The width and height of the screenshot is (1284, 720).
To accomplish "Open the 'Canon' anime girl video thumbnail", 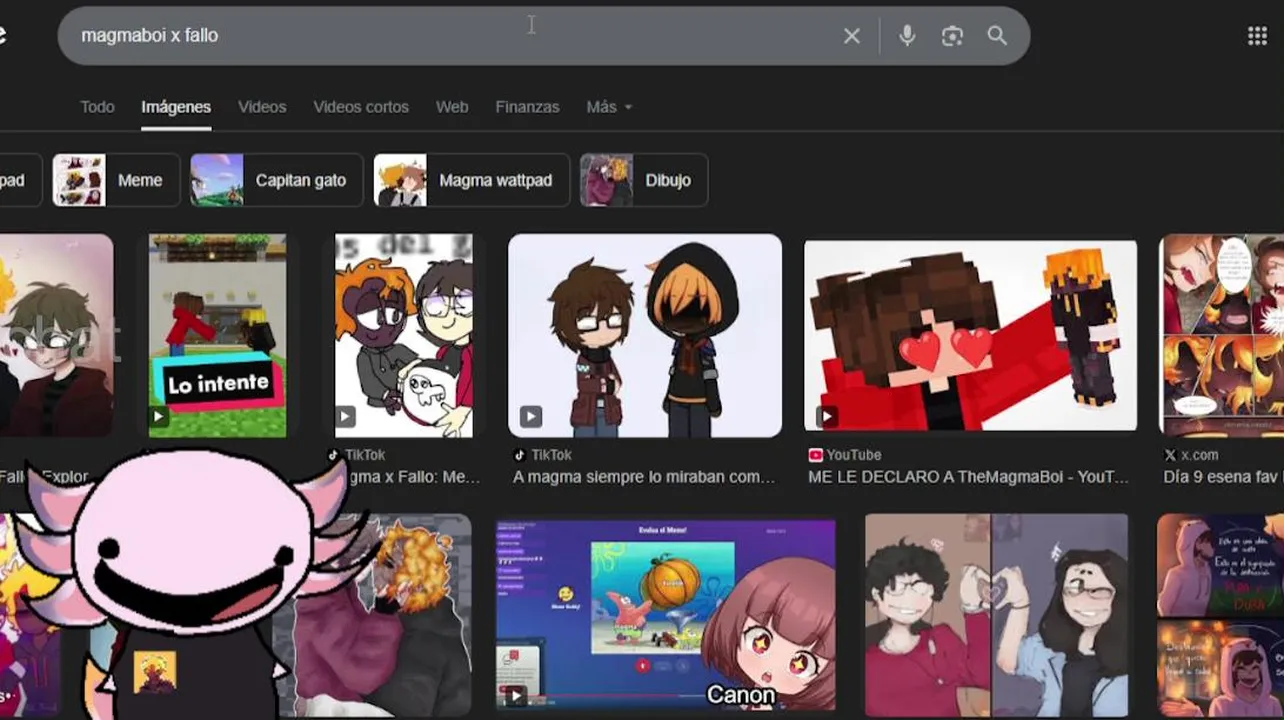I will (x=665, y=615).
